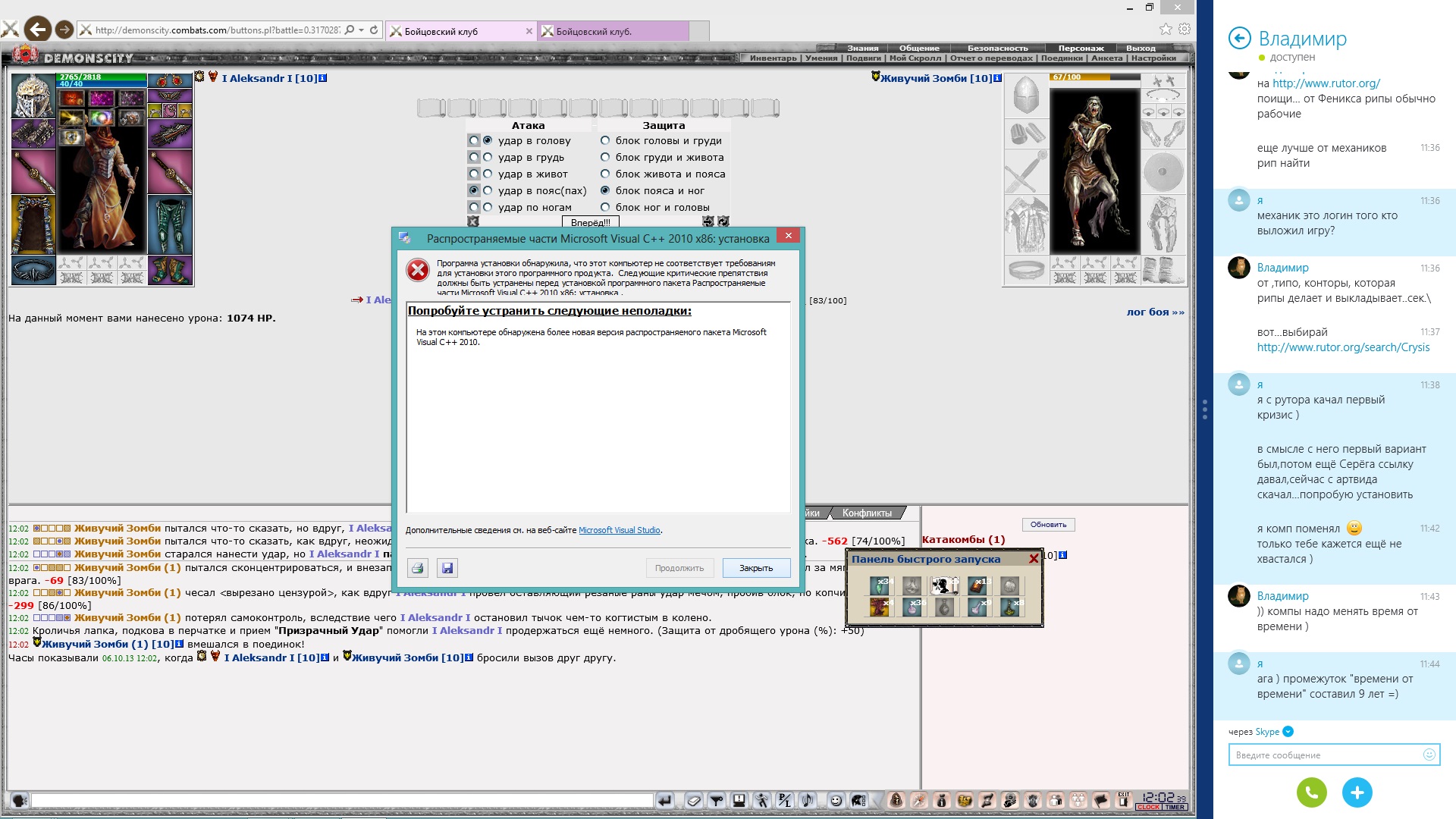
Task: Click the game chat input field
Action: [x=342, y=800]
